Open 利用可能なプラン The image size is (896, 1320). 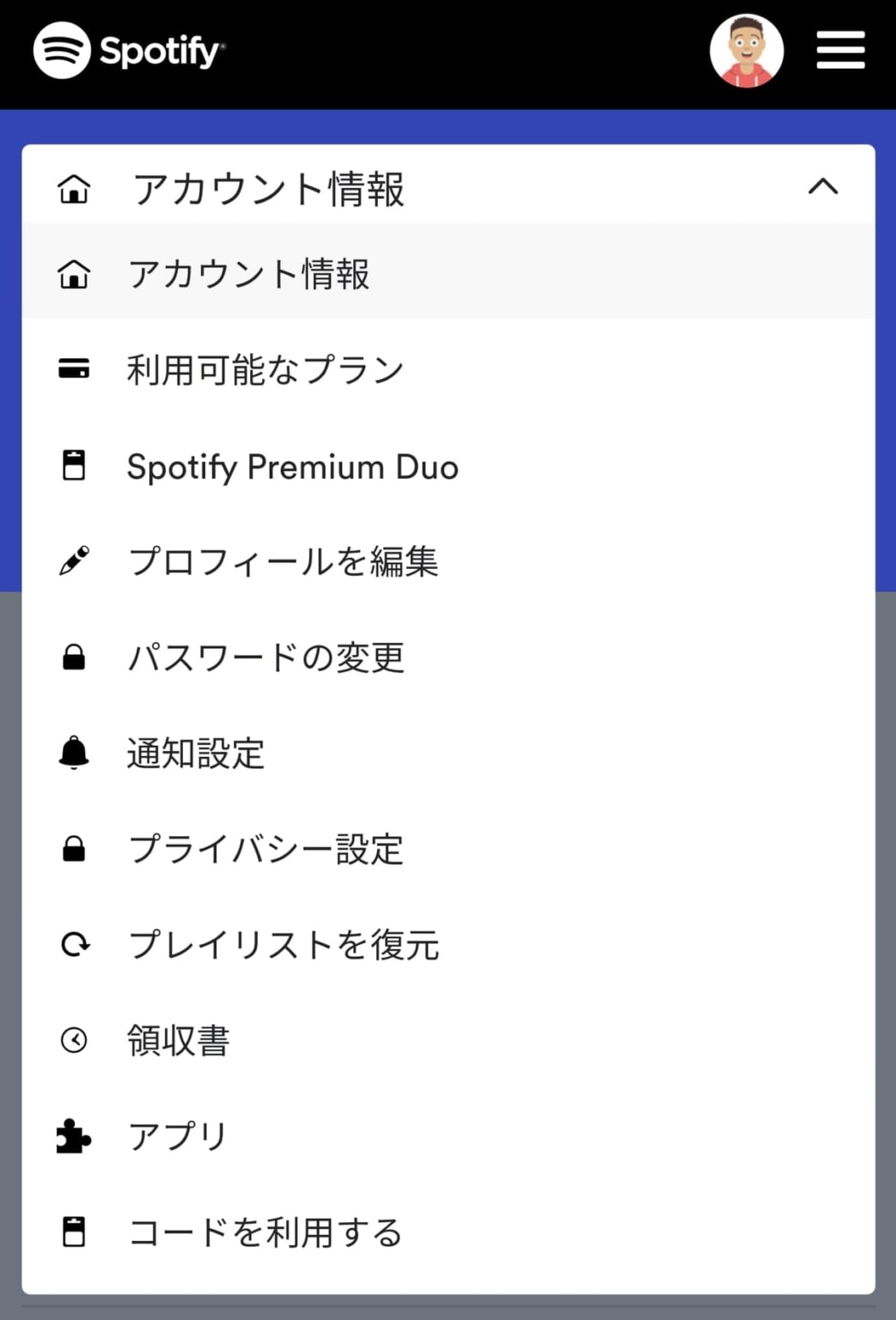tap(265, 370)
